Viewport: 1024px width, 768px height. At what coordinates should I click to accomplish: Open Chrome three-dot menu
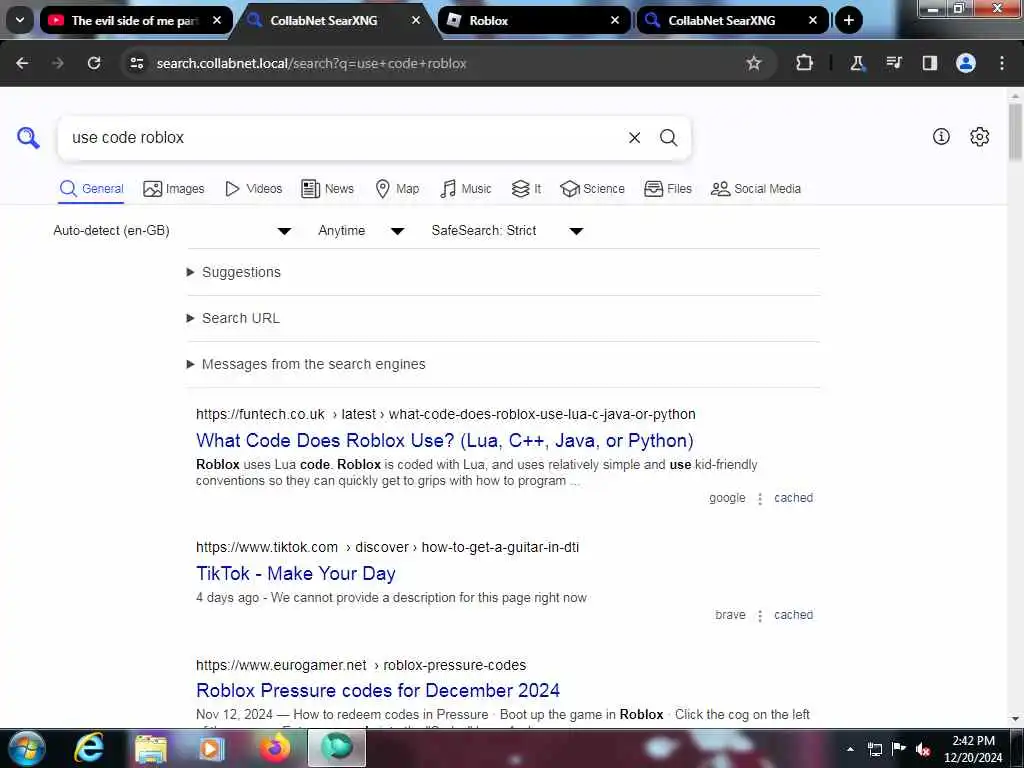click(1002, 63)
